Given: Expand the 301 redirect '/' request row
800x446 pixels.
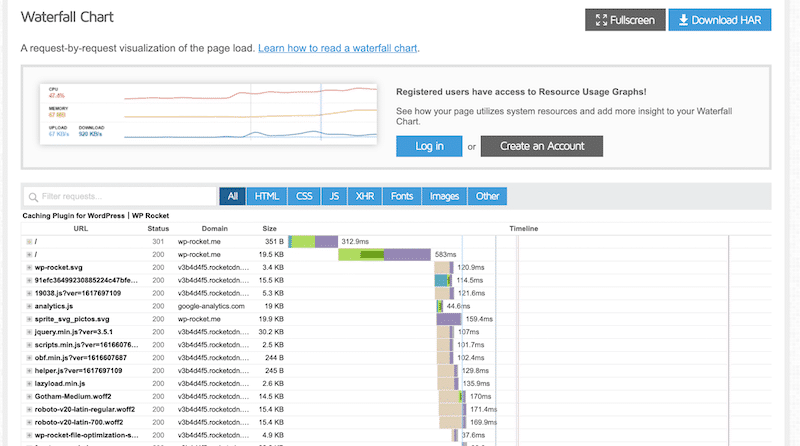Looking at the screenshot, I should 29,241.
